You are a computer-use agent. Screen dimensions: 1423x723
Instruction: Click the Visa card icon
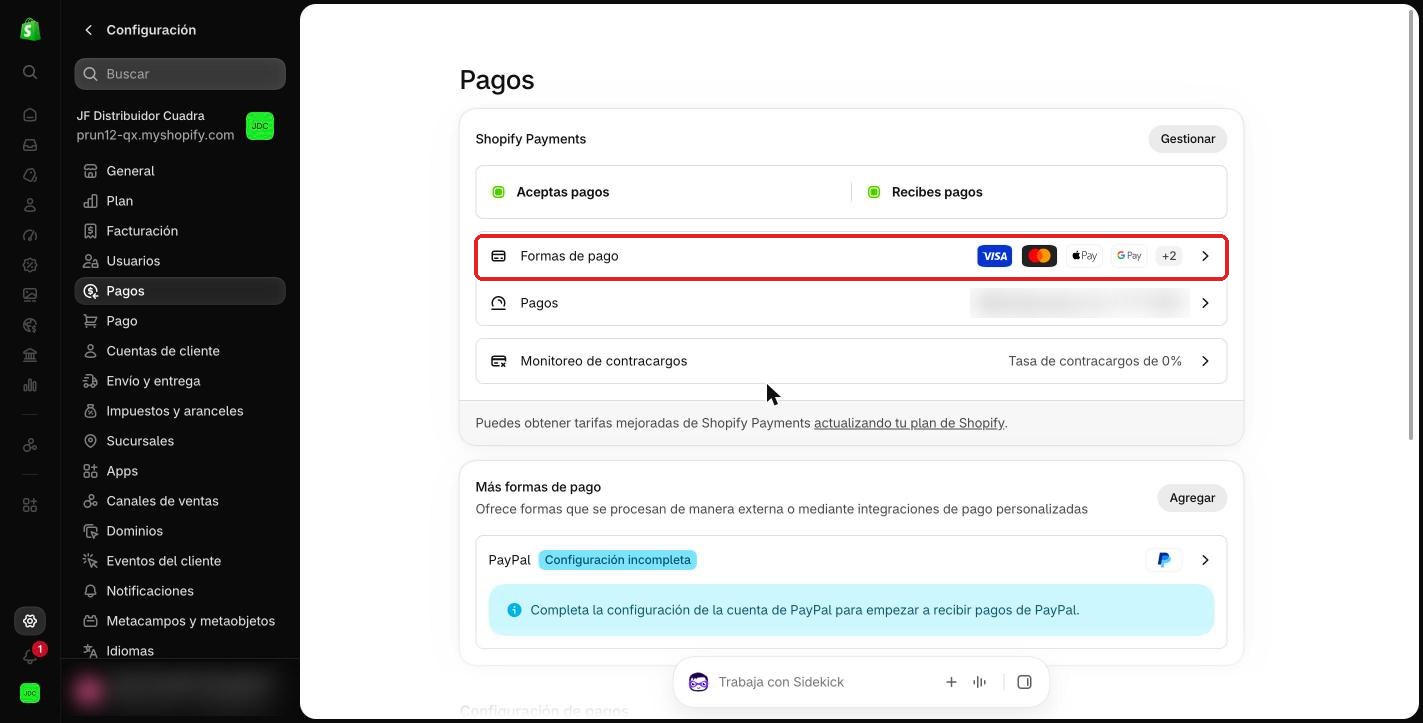[994, 256]
